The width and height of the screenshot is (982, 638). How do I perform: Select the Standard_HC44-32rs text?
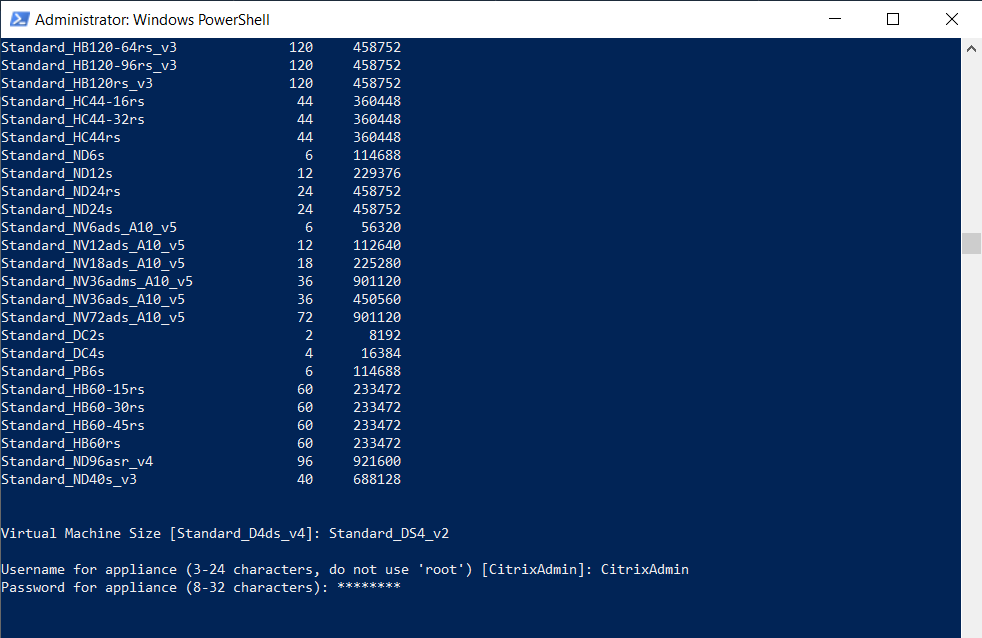tap(73, 120)
